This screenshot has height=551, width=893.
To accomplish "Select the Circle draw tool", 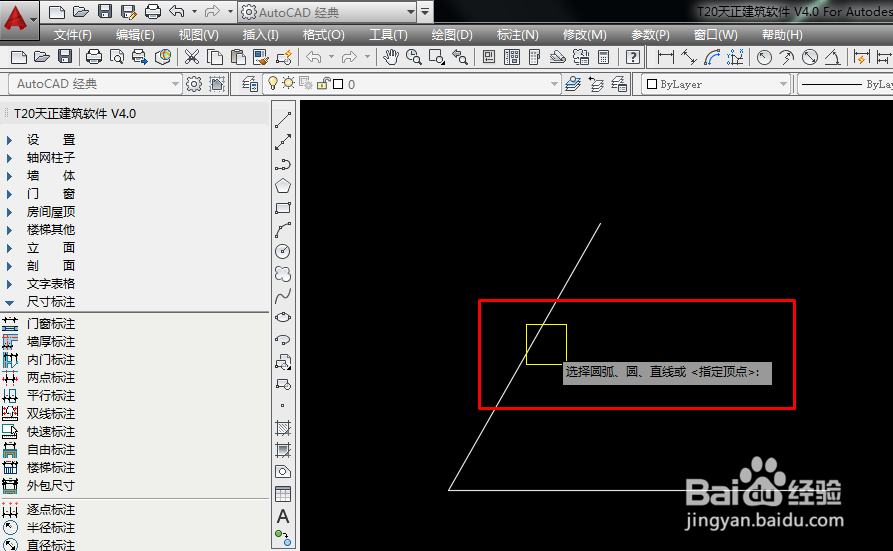I will tap(283, 251).
